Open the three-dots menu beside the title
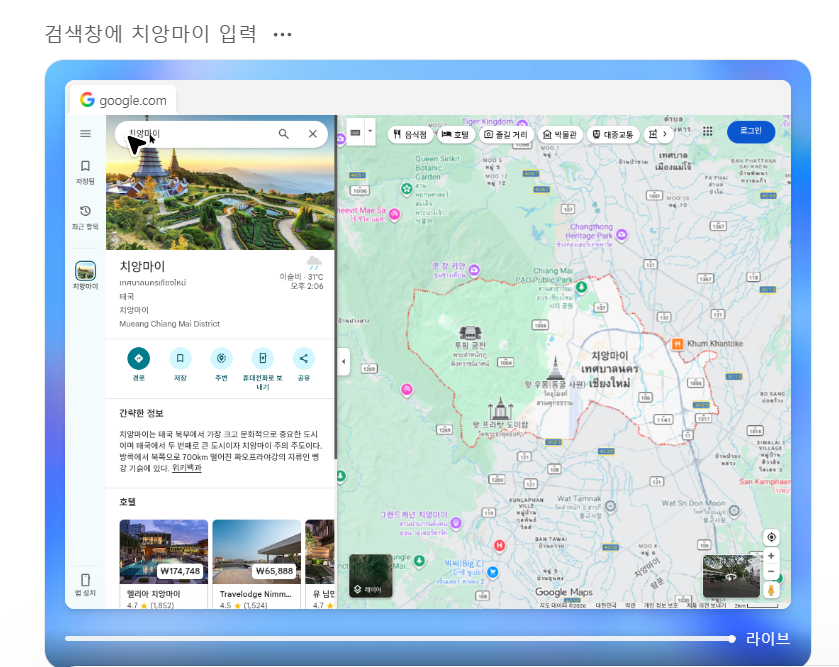 point(283,35)
